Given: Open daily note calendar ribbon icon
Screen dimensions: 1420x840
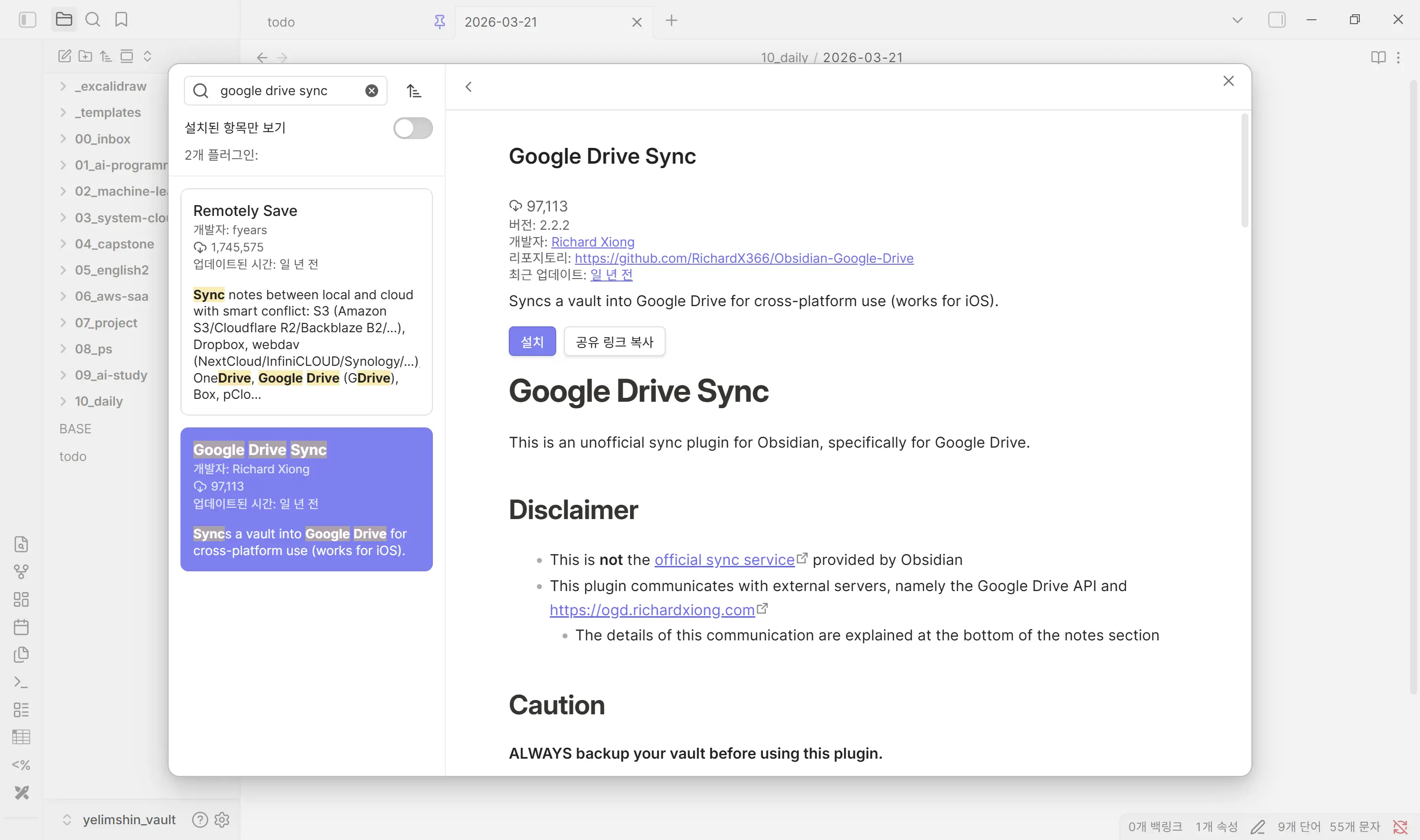Looking at the screenshot, I should tap(21, 627).
